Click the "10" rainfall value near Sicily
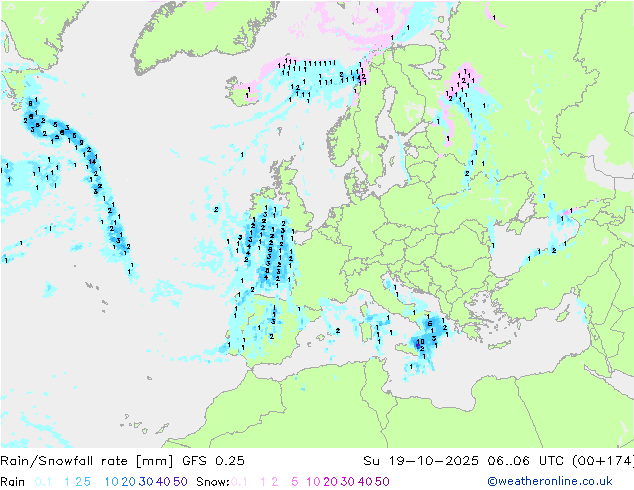Viewport: 634px width, 490px height. 421,342
